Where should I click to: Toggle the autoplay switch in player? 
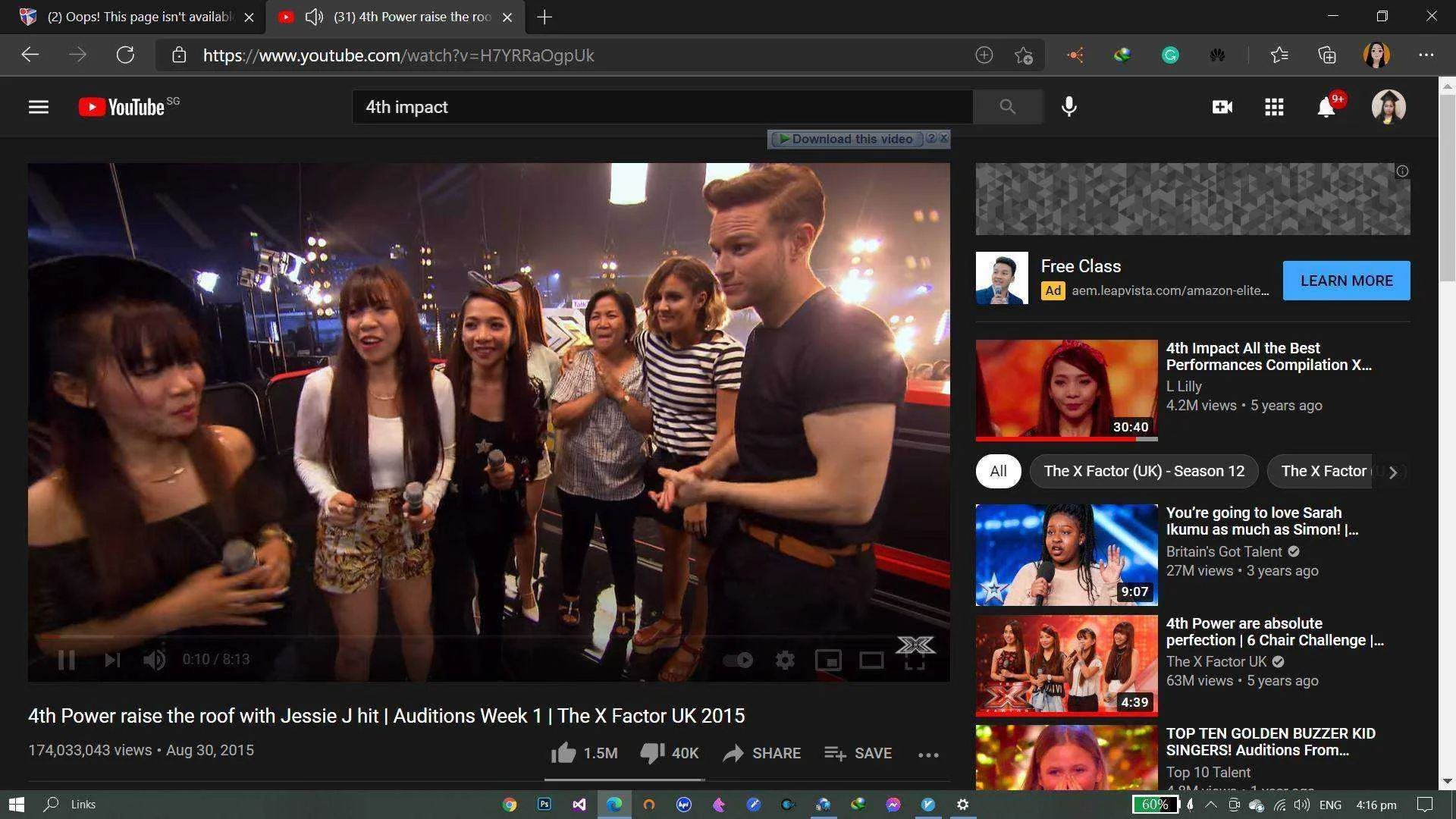coord(737,660)
